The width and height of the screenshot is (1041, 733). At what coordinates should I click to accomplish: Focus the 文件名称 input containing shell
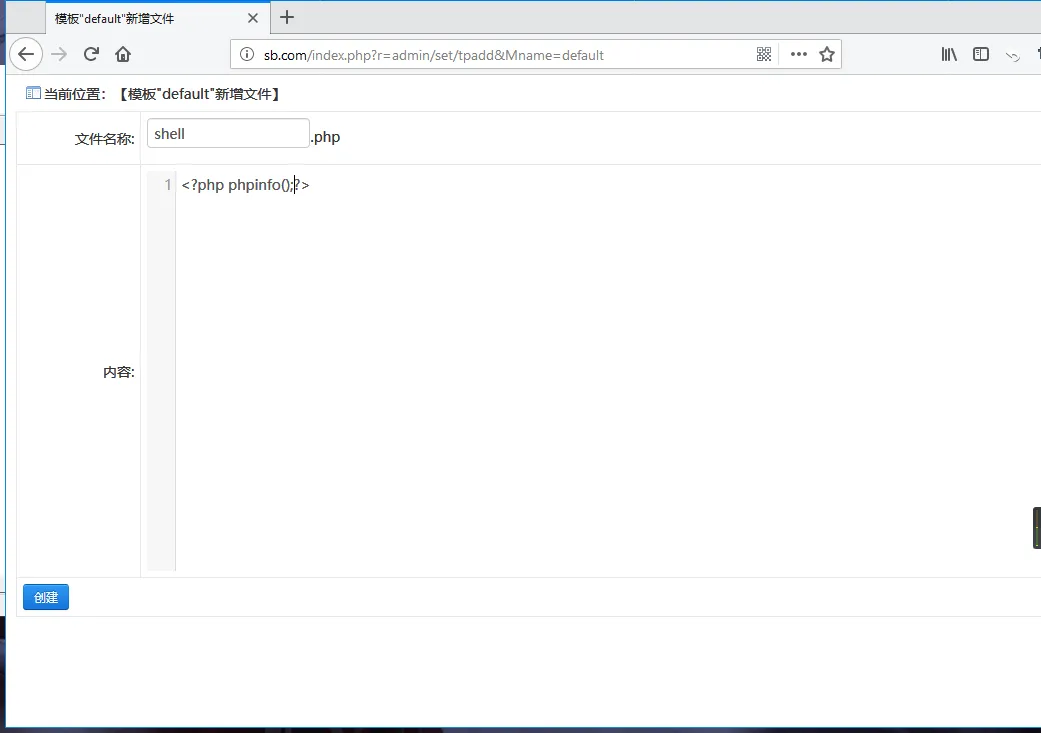(228, 134)
